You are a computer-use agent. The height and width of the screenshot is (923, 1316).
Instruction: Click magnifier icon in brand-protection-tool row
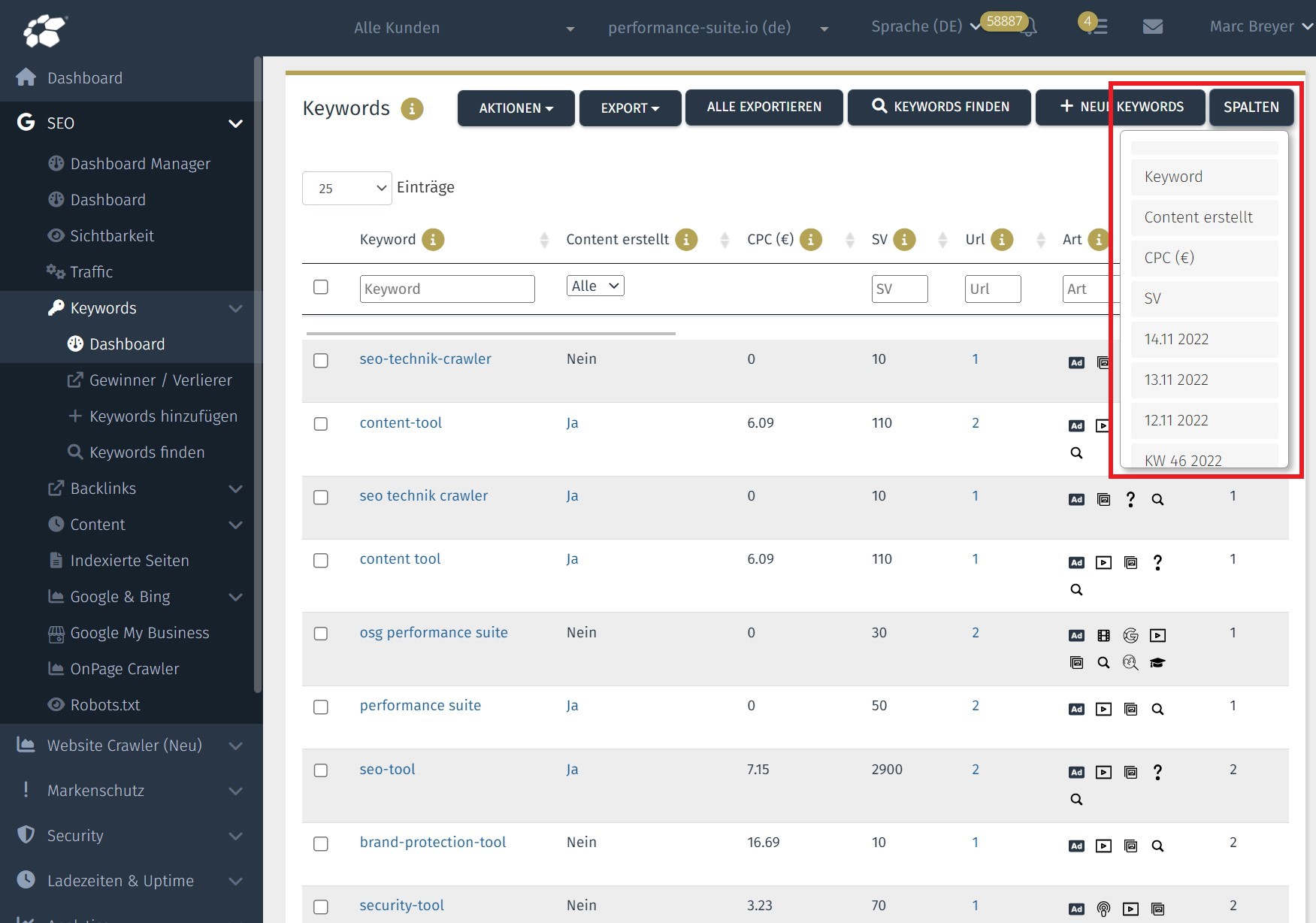(1157, 846)
